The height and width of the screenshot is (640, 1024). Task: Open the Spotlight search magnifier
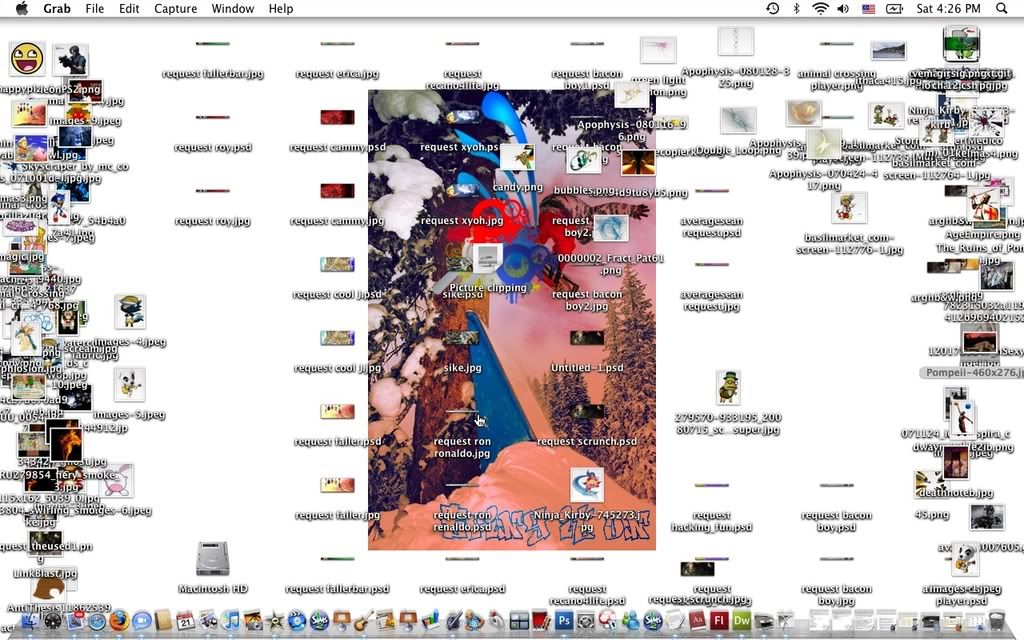click(x=1002, y=9)
